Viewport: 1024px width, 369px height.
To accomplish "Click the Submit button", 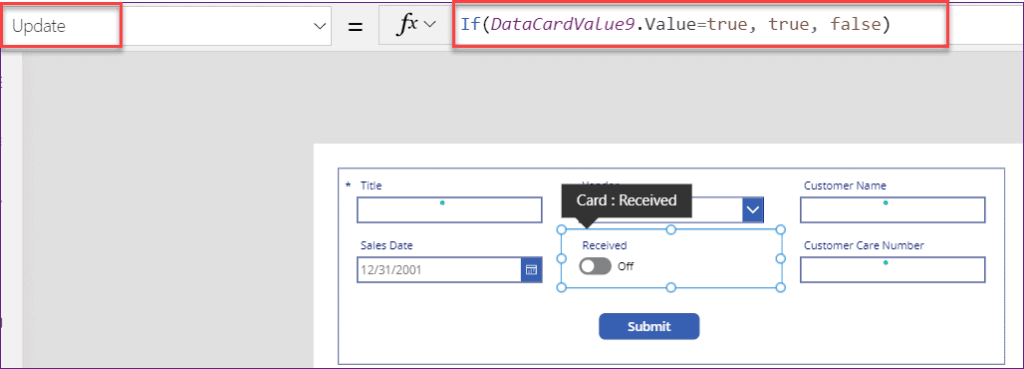I will (649, 327).
